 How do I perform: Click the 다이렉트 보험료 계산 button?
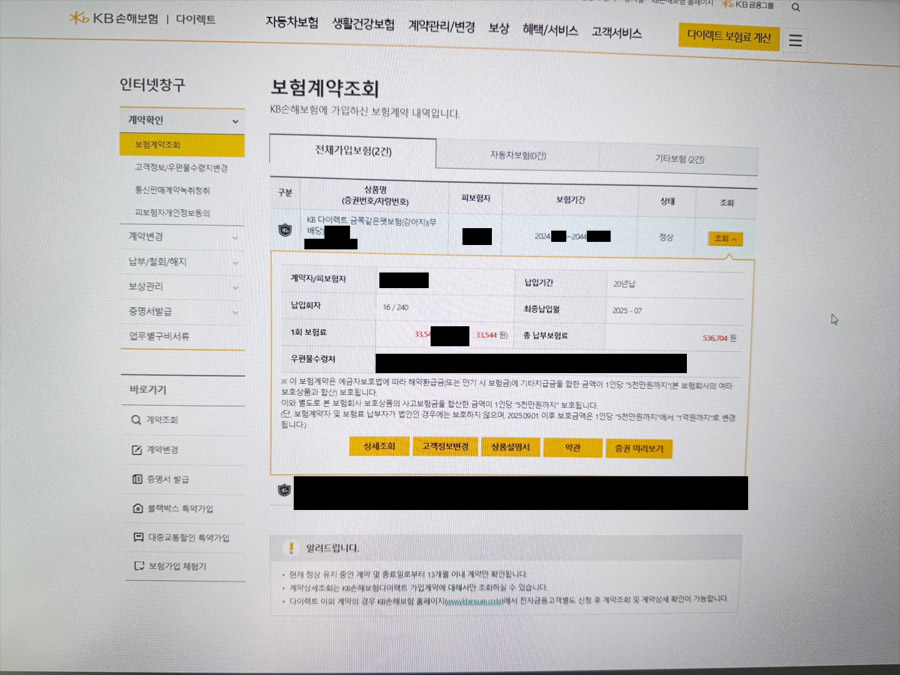click(x=729, y=37)
